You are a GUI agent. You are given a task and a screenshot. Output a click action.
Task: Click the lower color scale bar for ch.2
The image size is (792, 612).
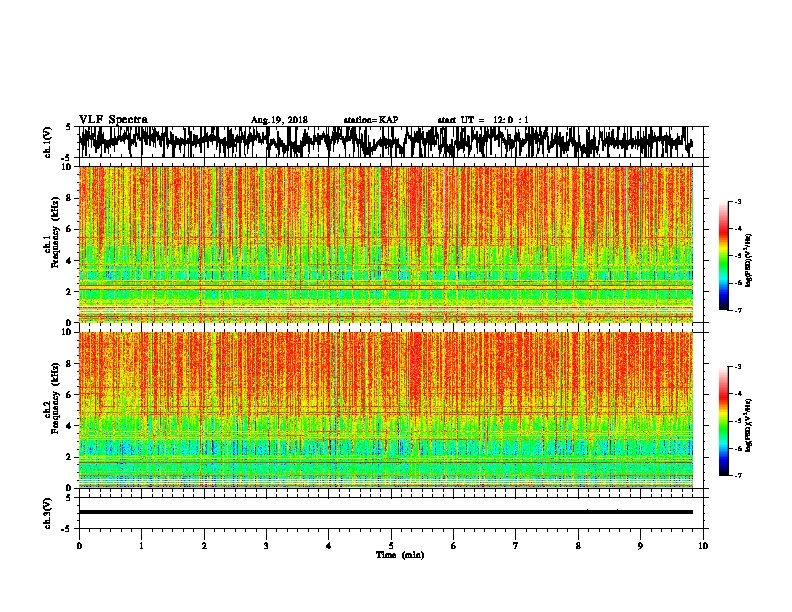pos(724,421)
